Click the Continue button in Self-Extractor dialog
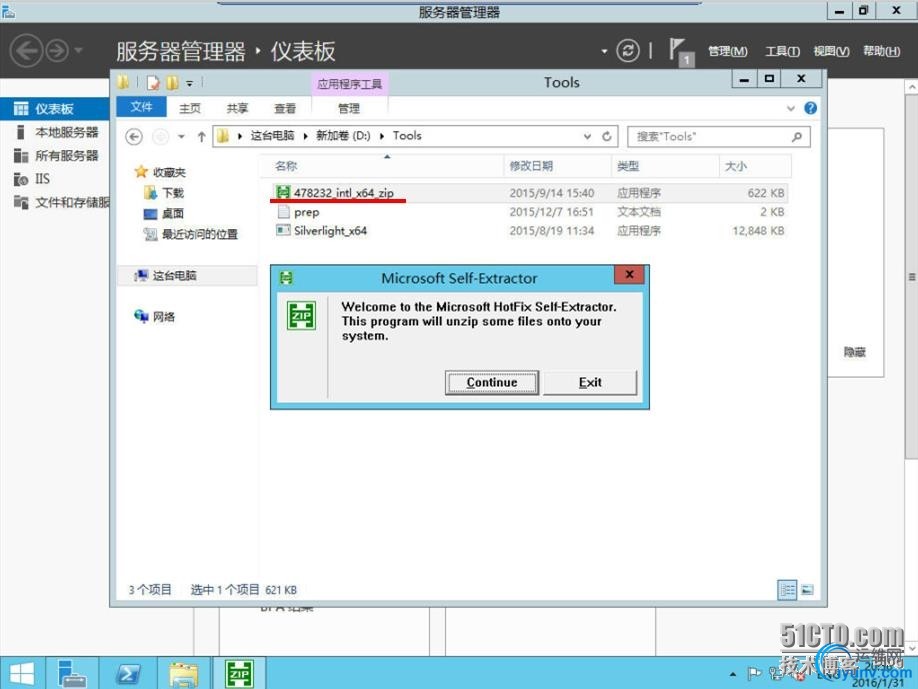 (x=492, y=382)
